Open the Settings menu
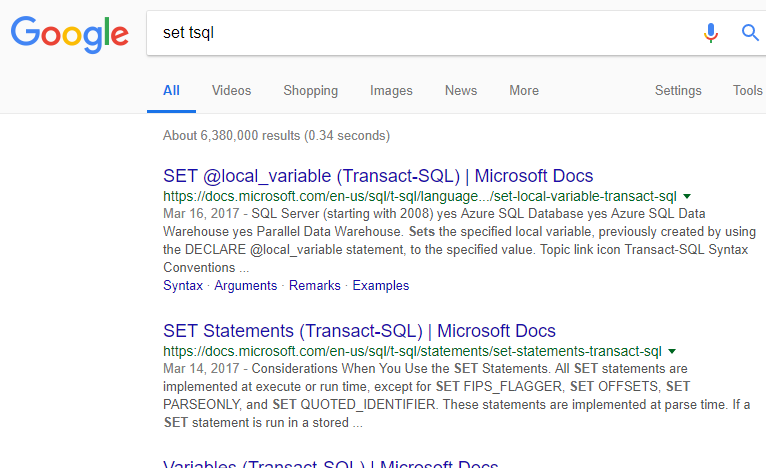 pos(678,90)
